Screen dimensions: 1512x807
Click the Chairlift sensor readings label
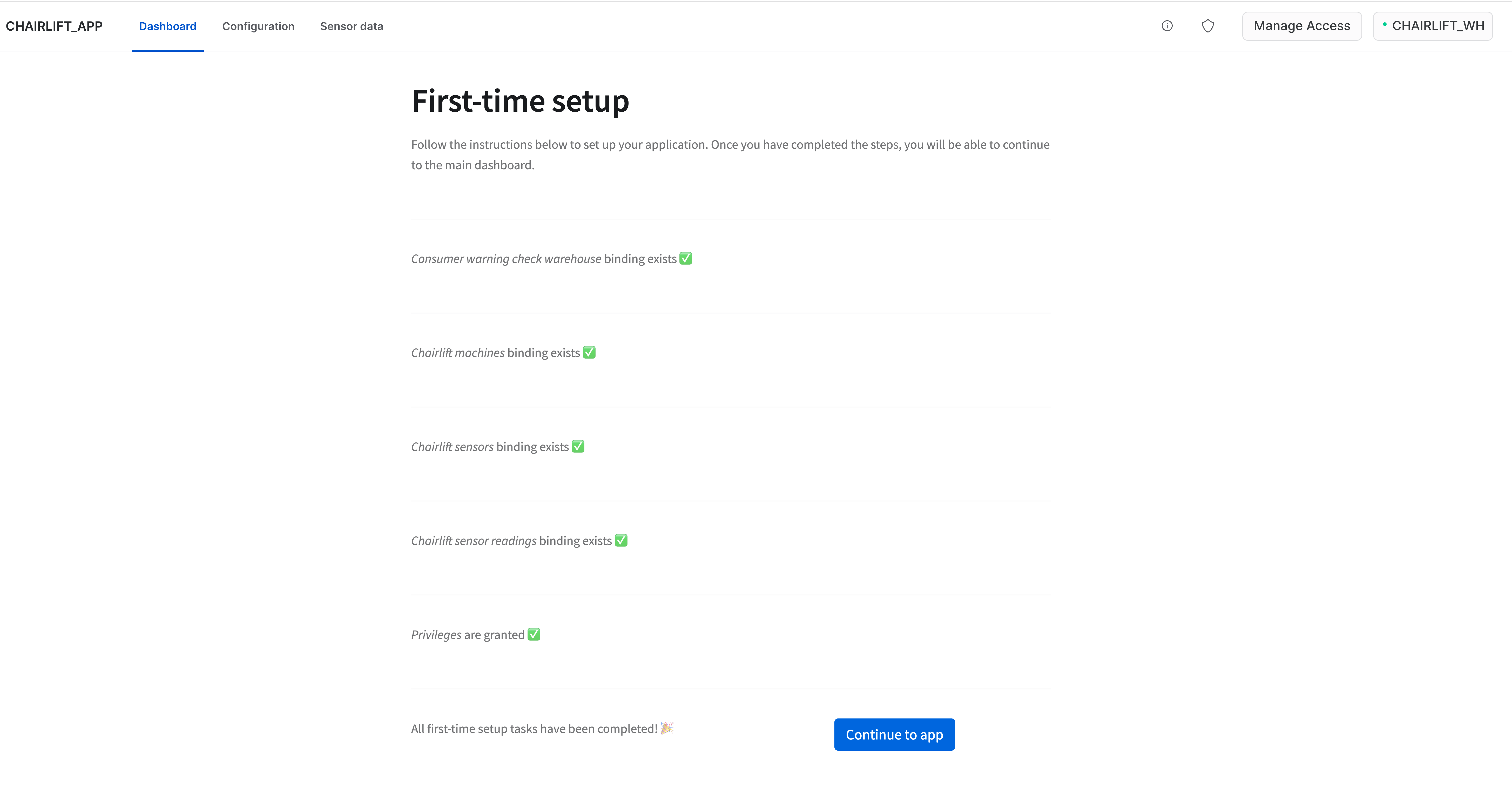[x=474, y=541]
